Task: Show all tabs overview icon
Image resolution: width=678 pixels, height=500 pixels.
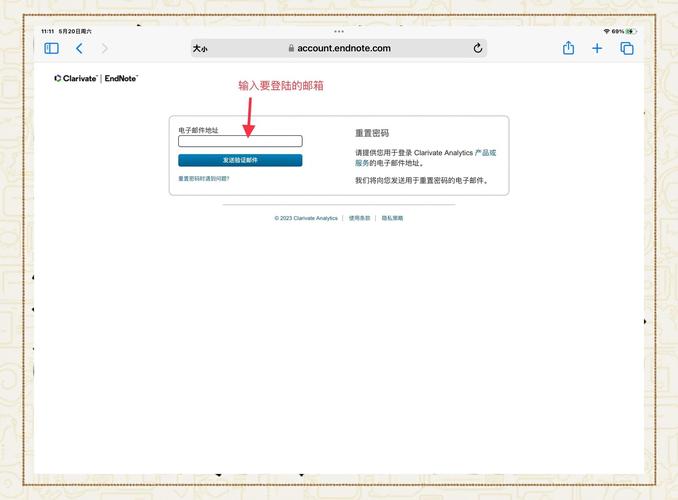Action: [x=627, y=48]
